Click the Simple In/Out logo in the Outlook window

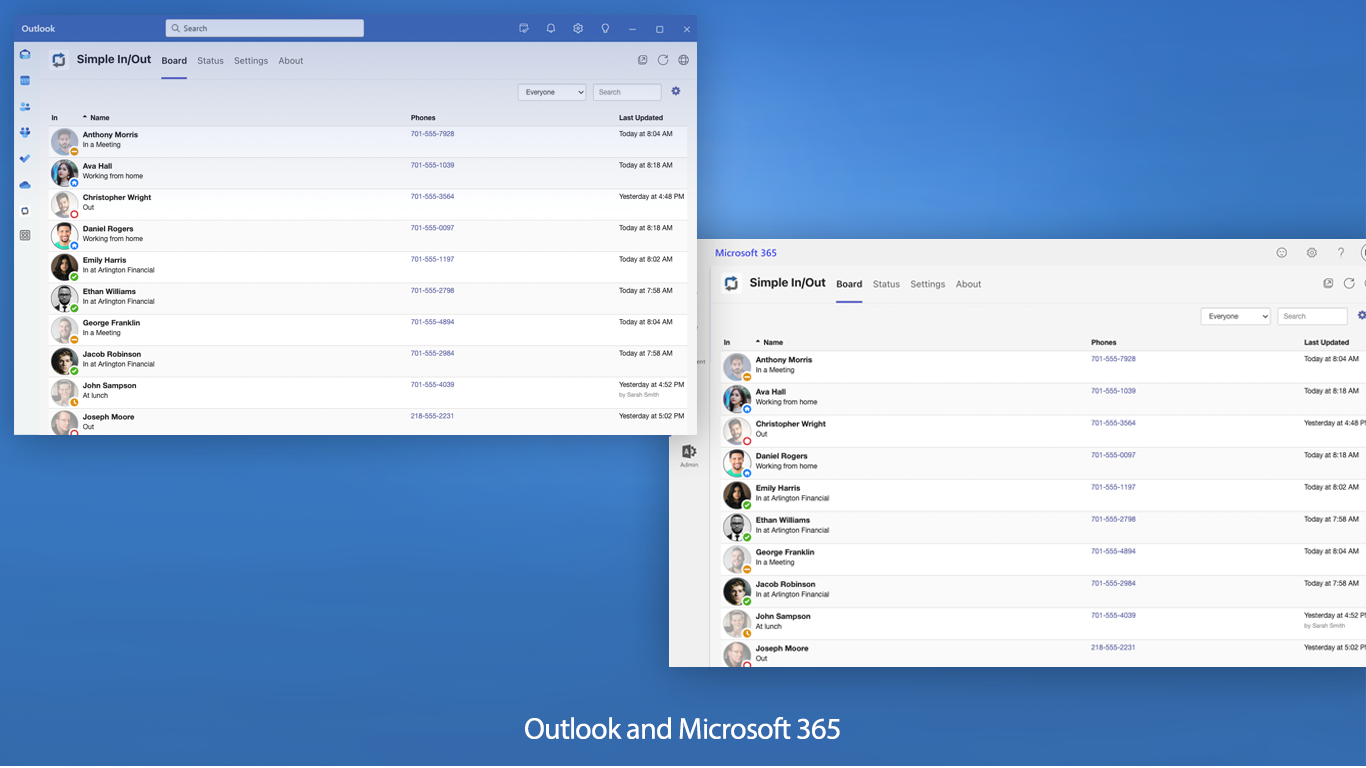59,60
